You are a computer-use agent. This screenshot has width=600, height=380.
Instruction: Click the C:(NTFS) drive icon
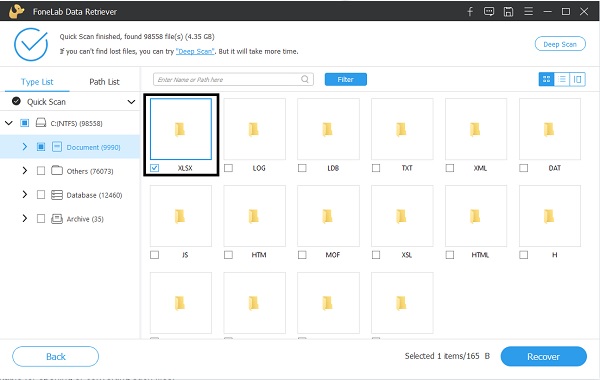[41, 123]
